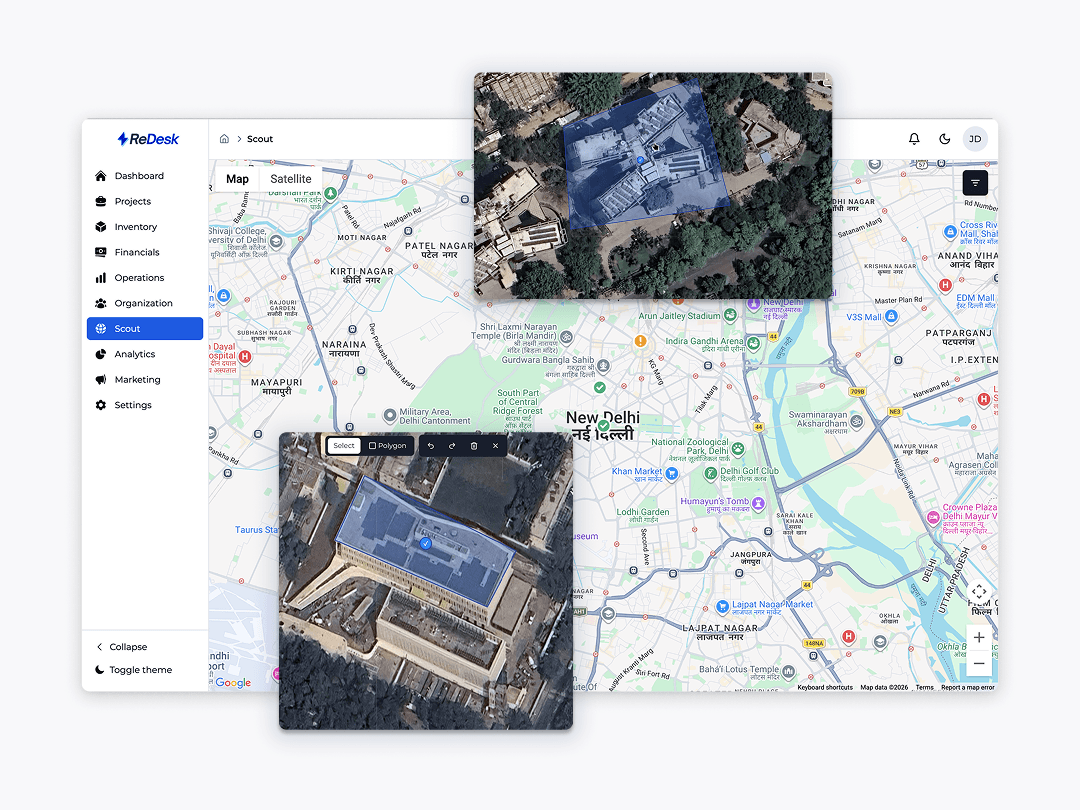The height and width of the screenshot is (810, 1080).
Task: Click the home breadcrumb icon
Action: coord(224,138)
